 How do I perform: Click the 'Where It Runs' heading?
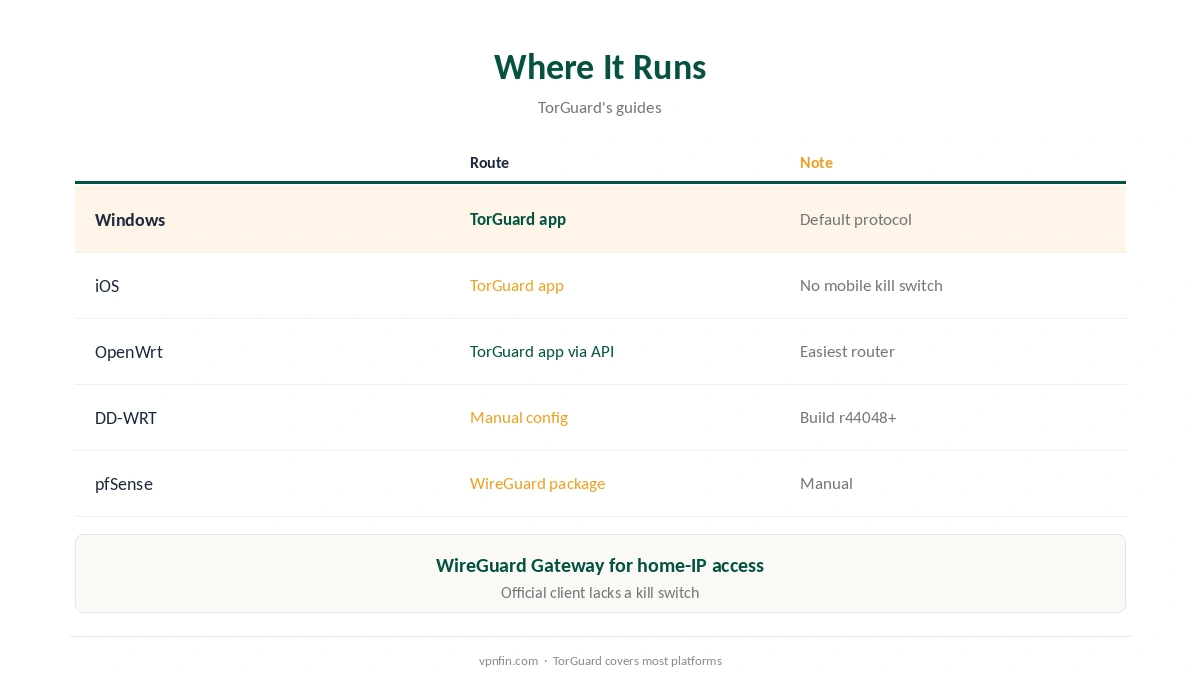tap(600, 67)
